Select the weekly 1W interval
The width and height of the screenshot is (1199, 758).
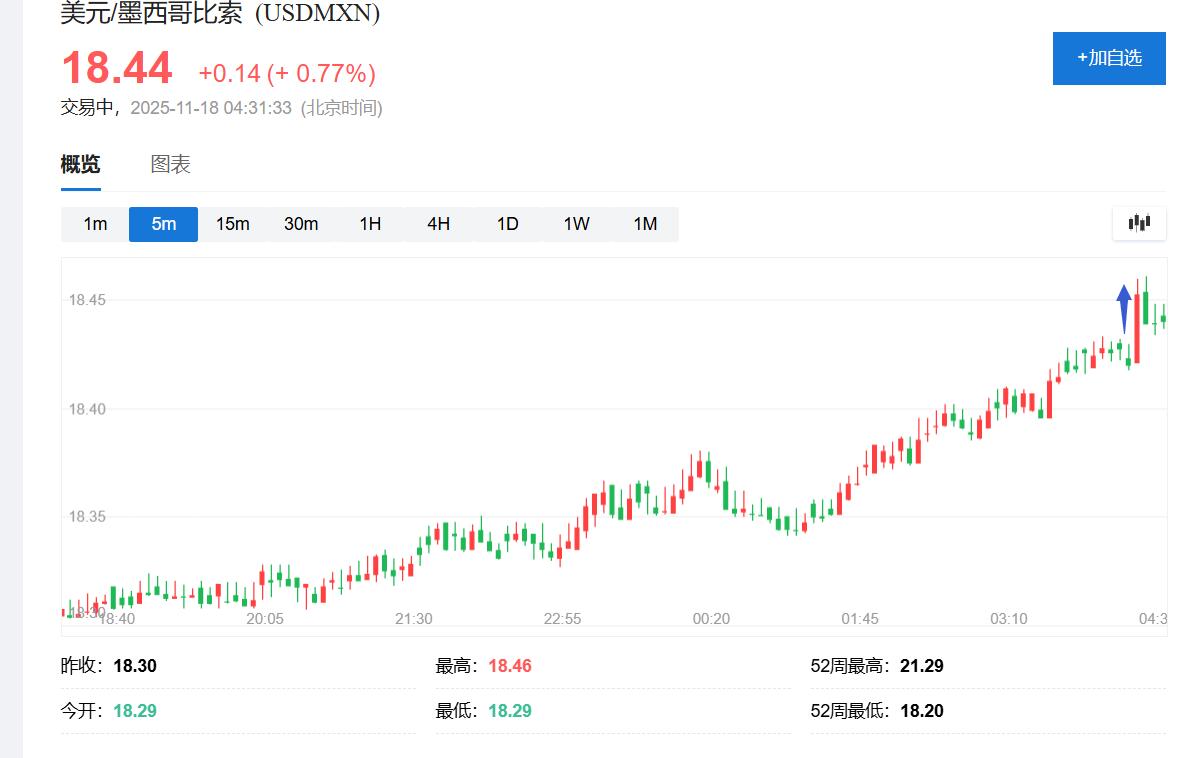coord(576,224)
